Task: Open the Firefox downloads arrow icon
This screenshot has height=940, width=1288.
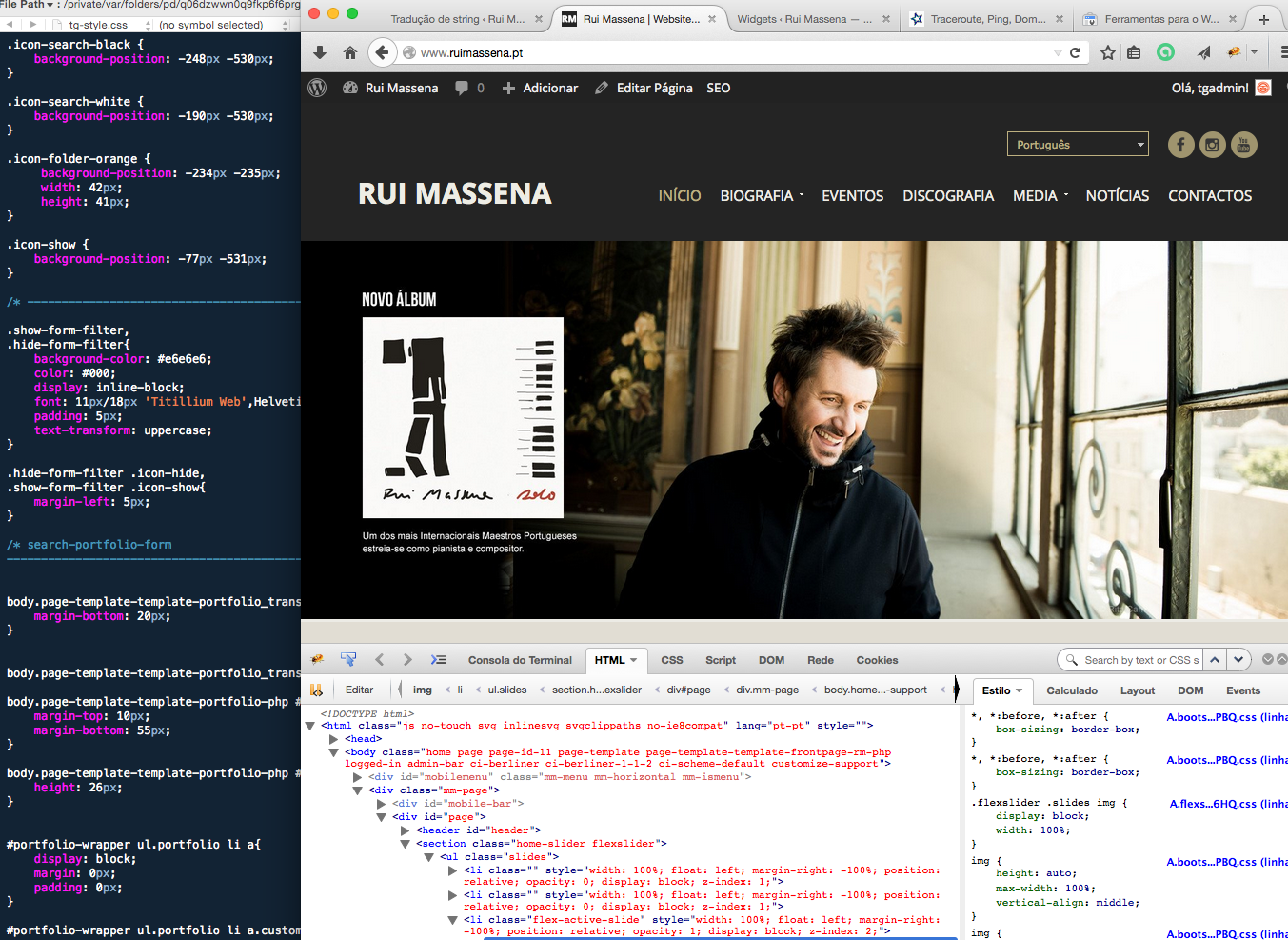Action: (x=320, y=52)
